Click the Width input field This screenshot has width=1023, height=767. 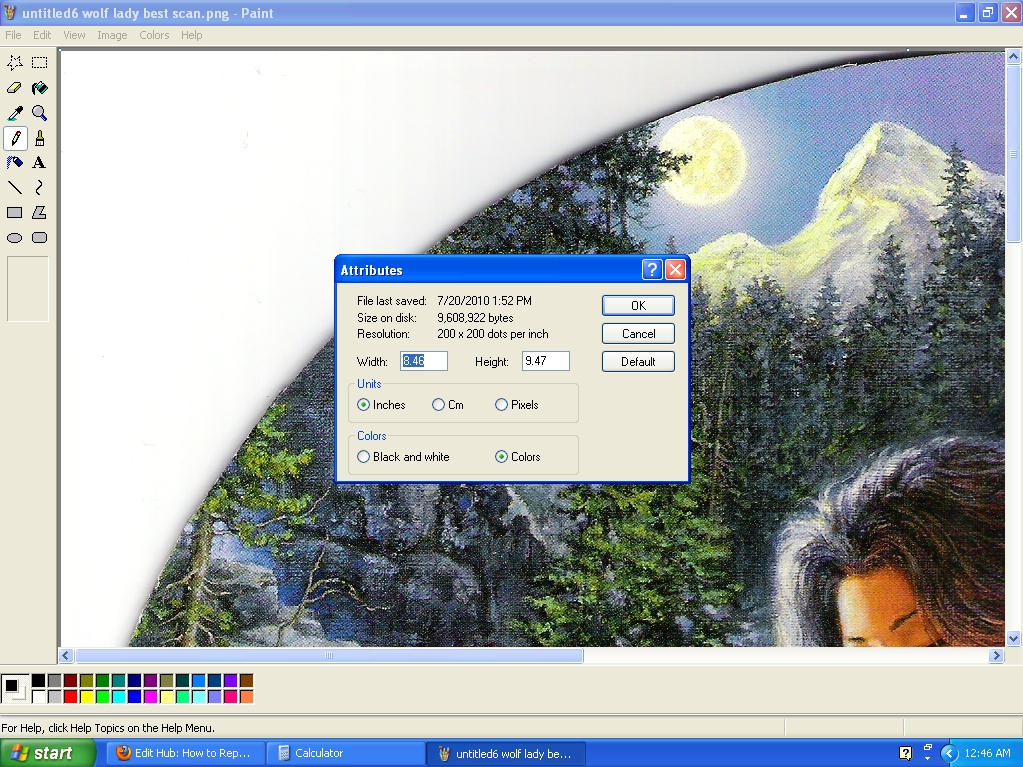(x=424, y=361)
